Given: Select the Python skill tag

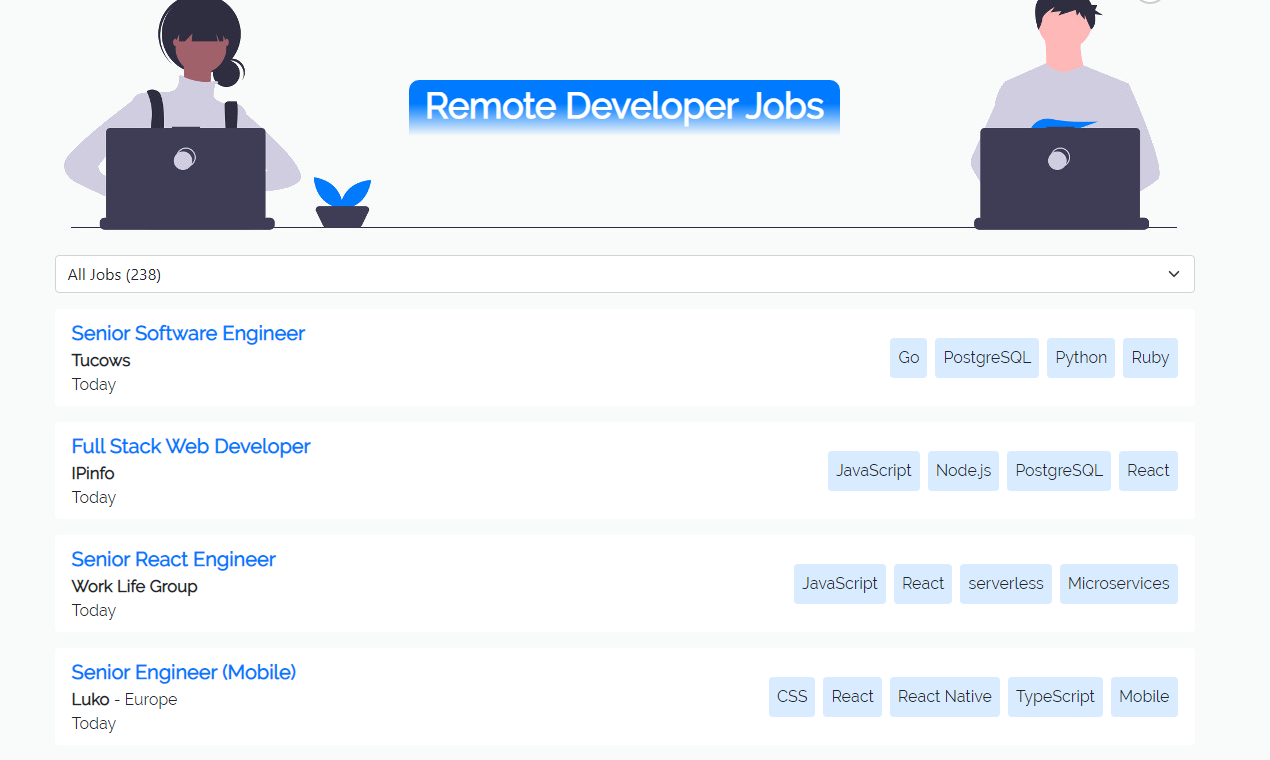Looking at the screenshot, I should point(1080,357).
